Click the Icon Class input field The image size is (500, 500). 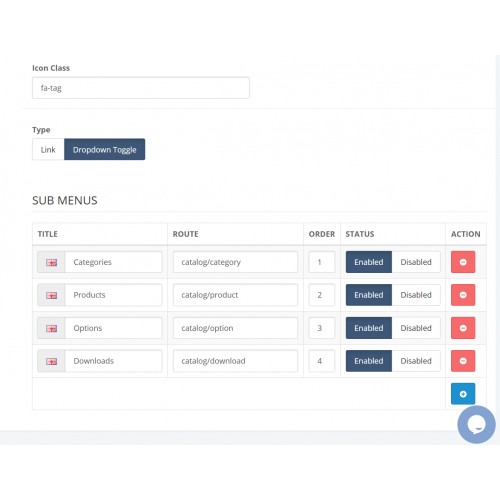click(141, 88)
